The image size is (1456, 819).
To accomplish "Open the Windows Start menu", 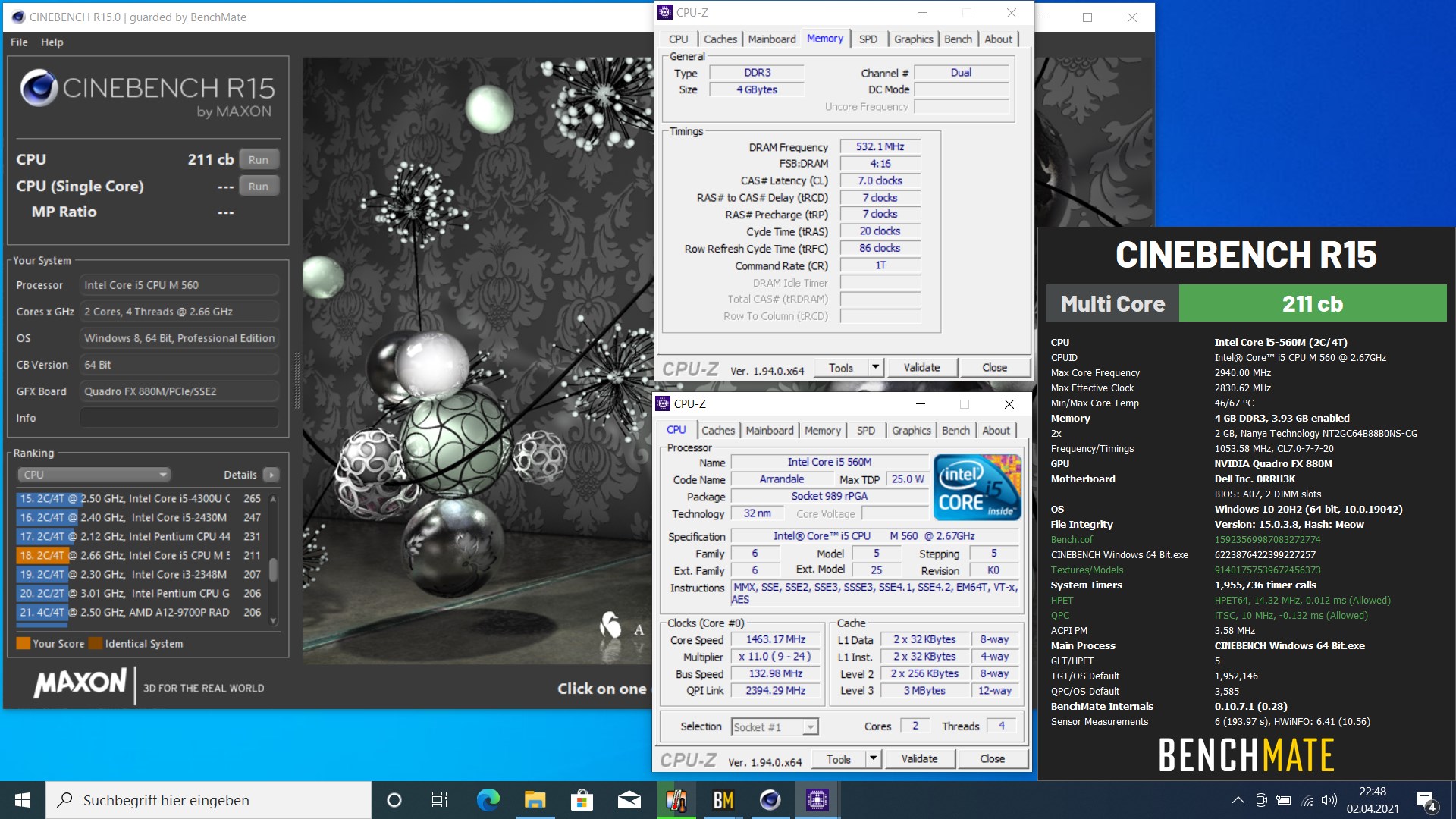I will pyautogui.click(x=23, y=800).
